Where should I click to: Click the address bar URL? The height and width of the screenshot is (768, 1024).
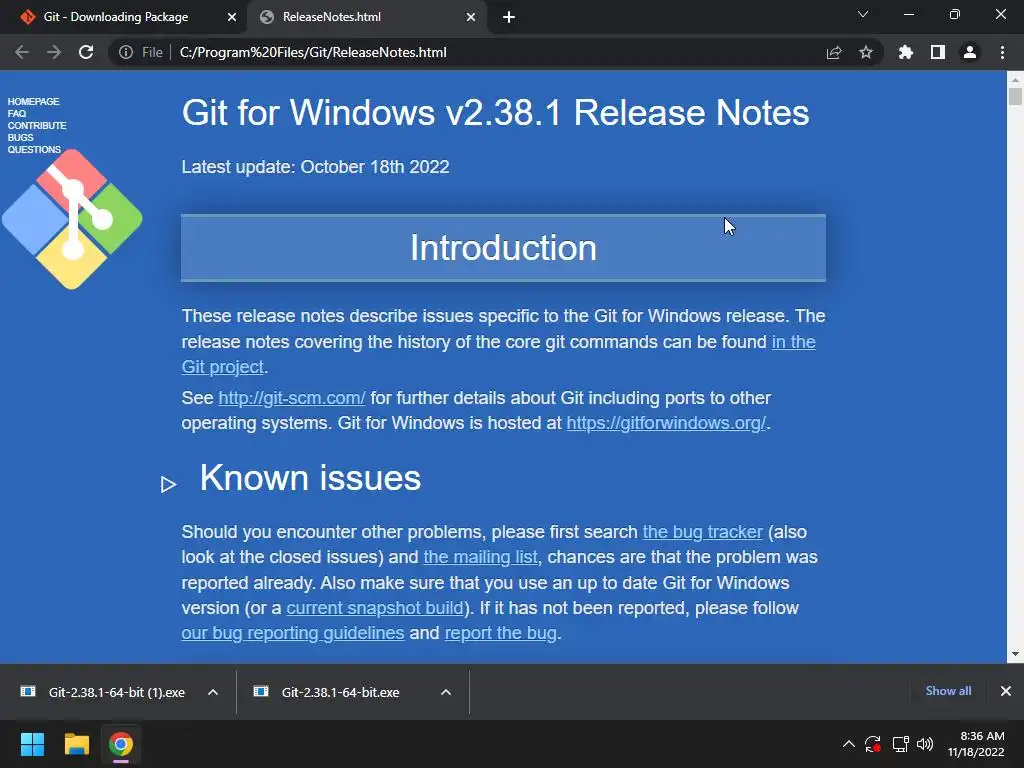pos(313,52)
